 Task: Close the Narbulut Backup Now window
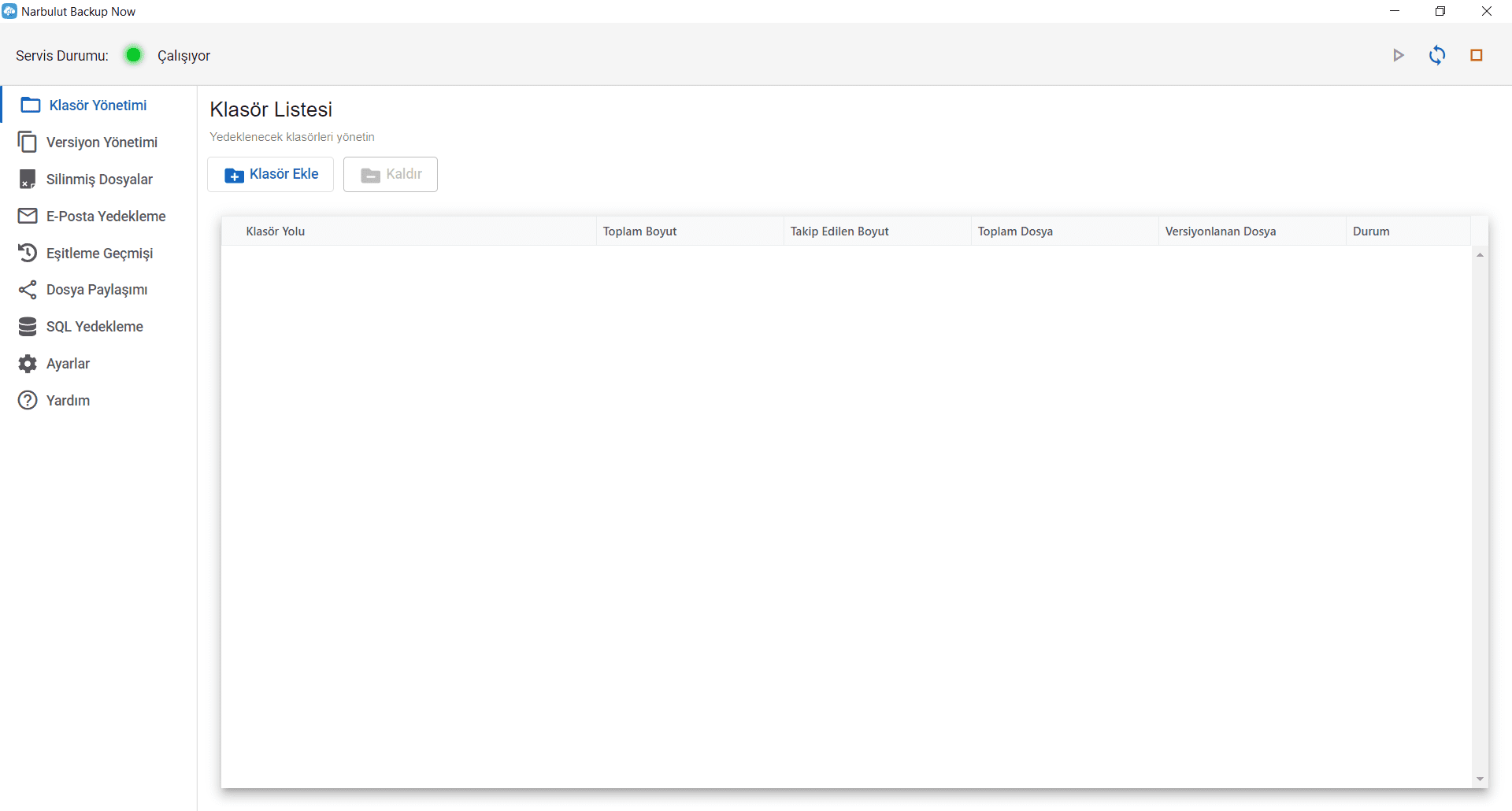pos(1487,11)
